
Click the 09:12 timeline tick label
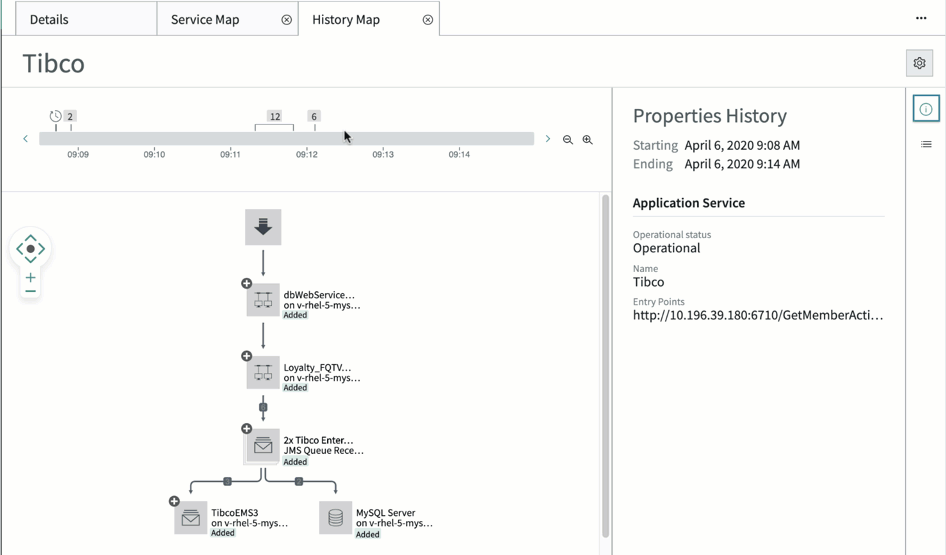306,154
